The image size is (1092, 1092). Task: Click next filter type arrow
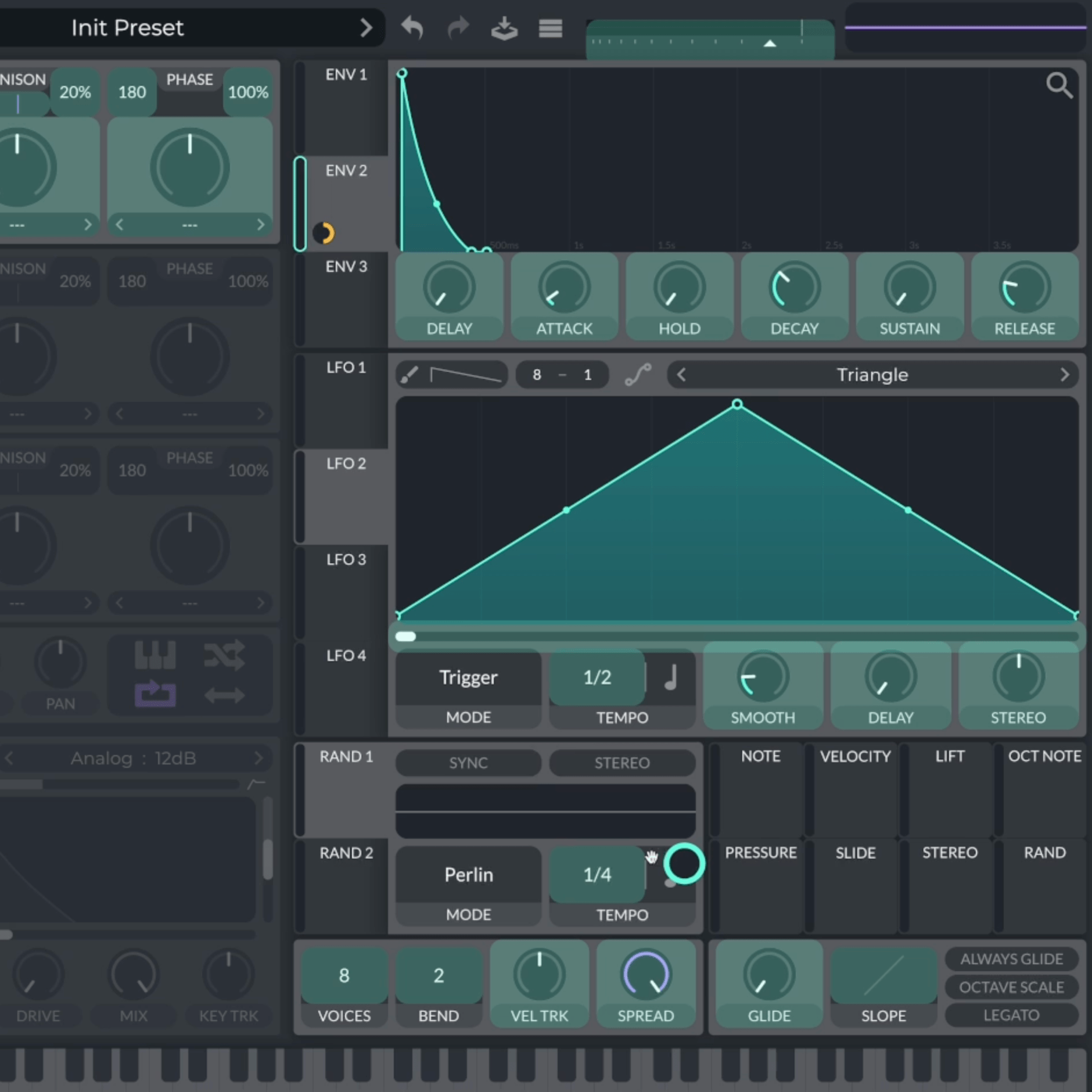pyautogui.click(x=258, y=758)
